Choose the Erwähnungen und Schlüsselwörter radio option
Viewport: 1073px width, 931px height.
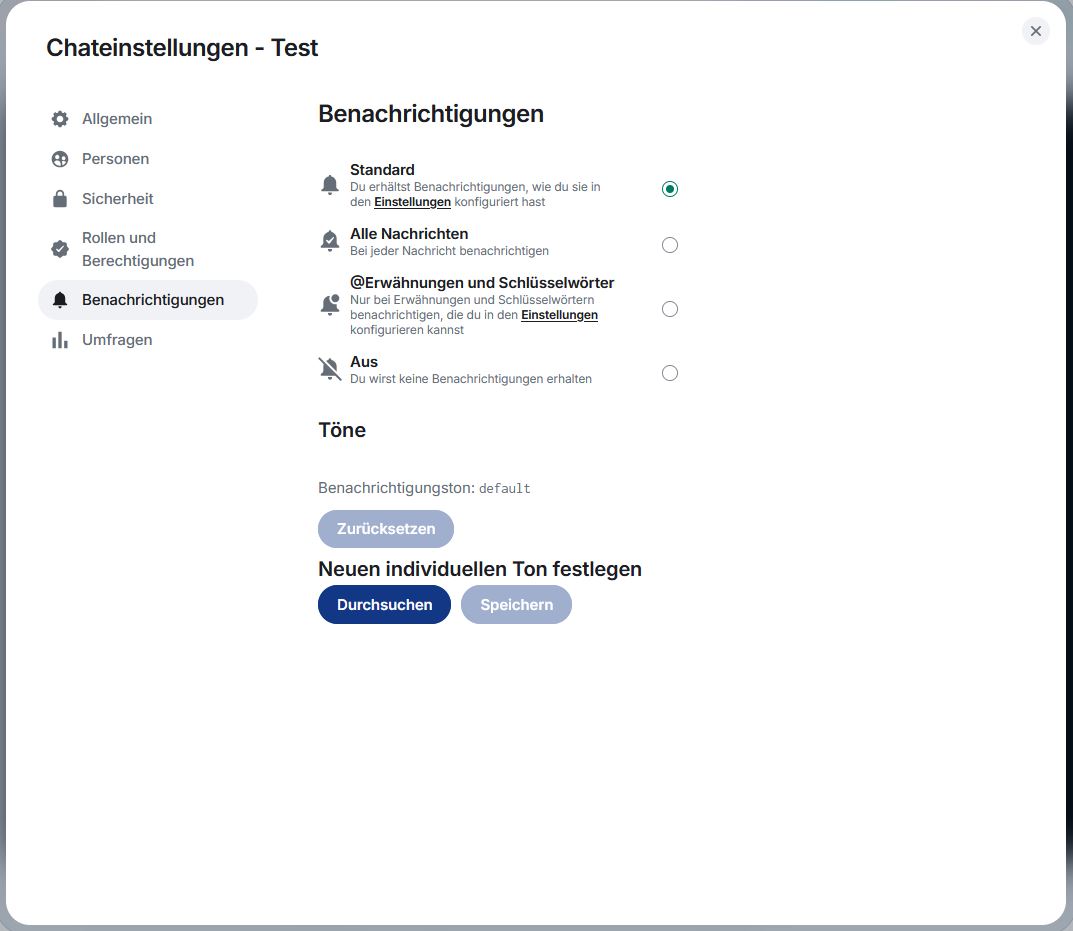point(670,309)
